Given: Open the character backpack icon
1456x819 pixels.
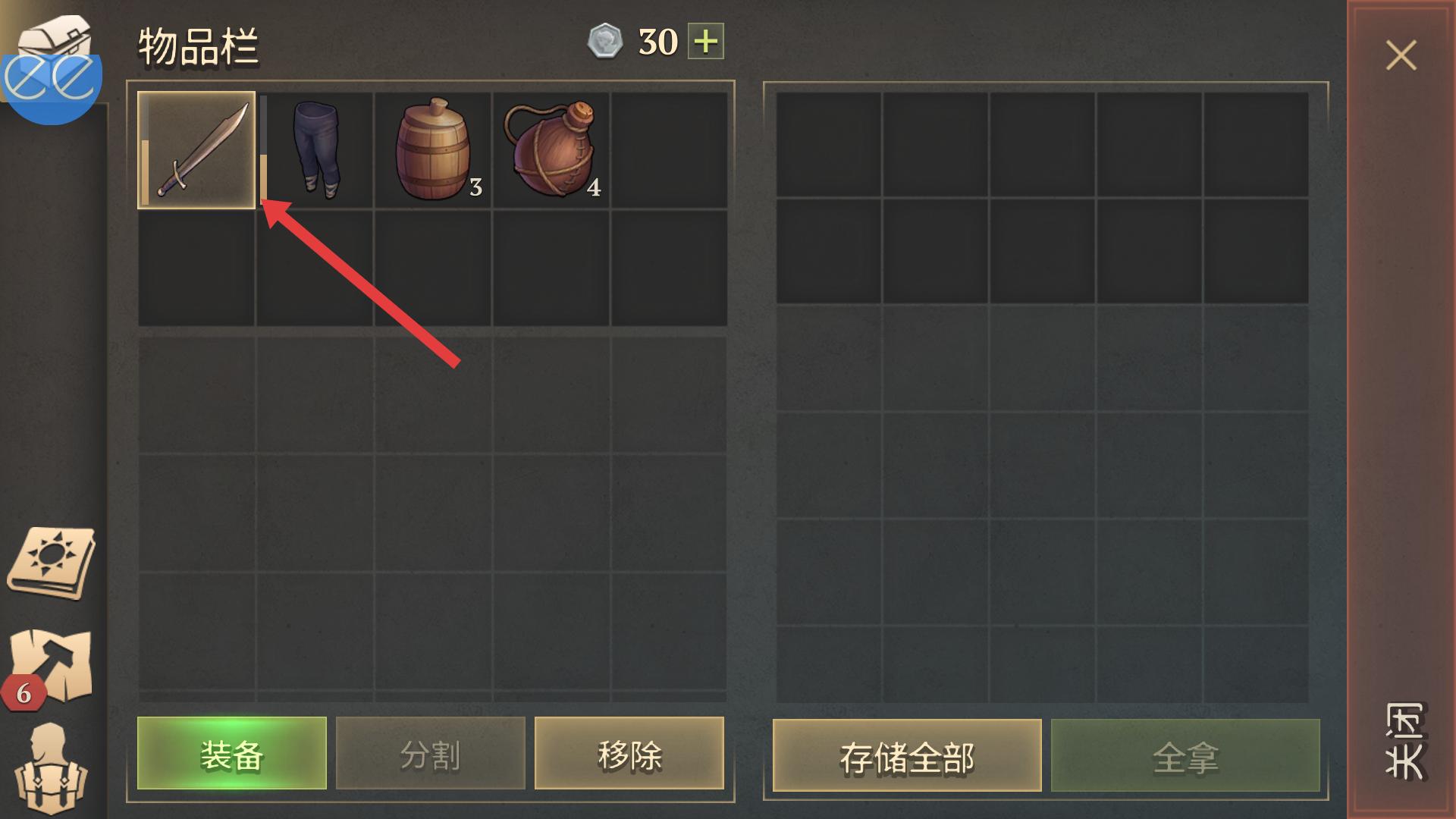Looking at the screenshot, I should pyautogui.click(x=50, y=769).
